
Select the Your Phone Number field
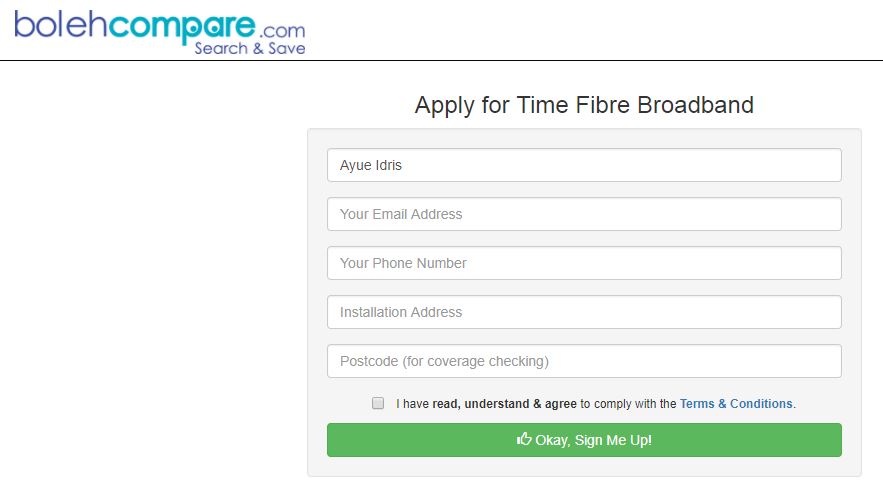(x=584, y=263)
